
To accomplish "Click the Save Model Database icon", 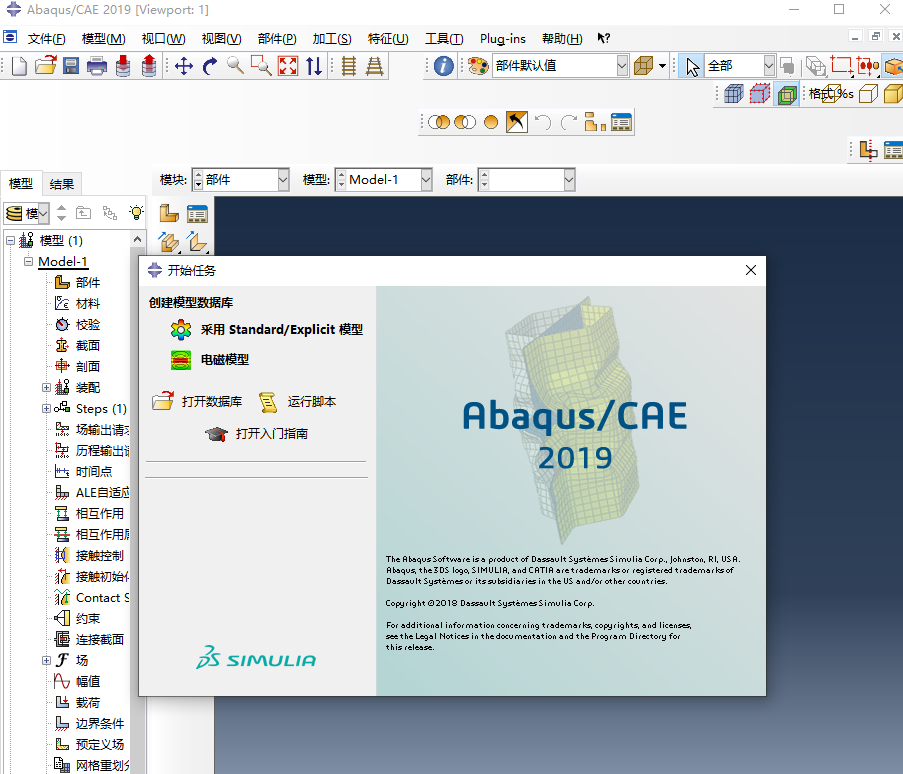I will [x=70, y=65].
